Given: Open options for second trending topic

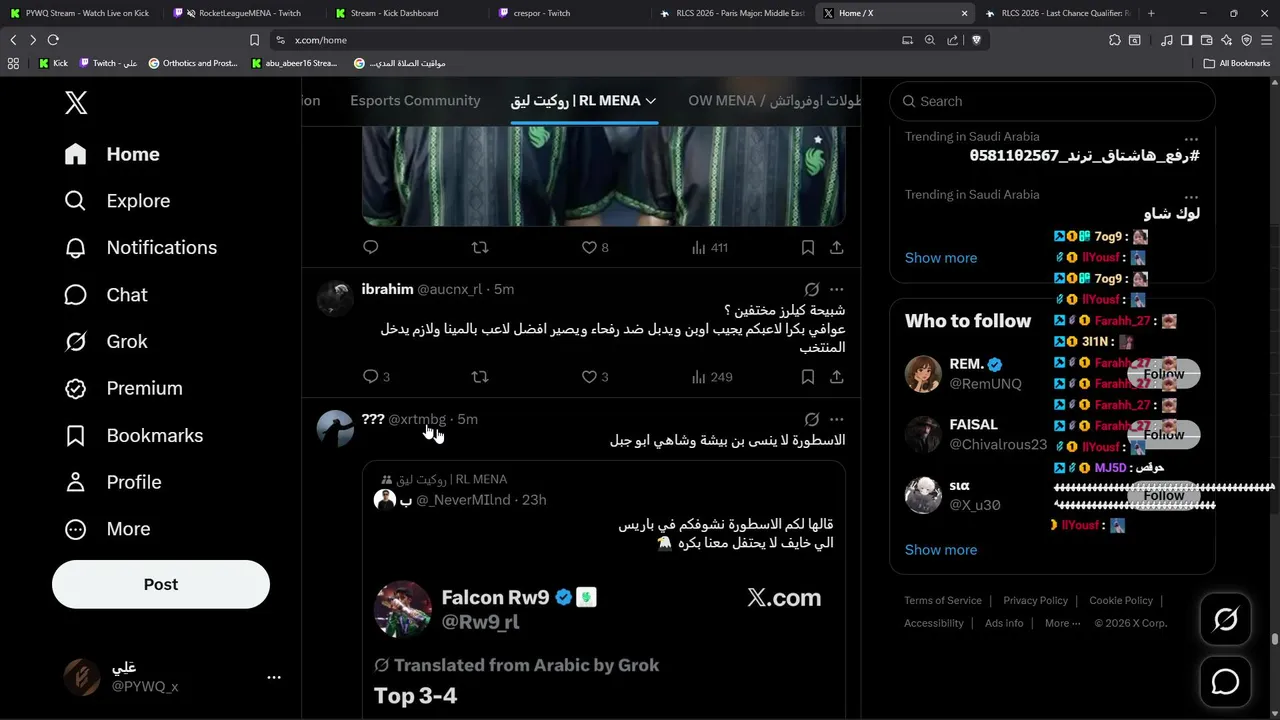Looking at the screenshot, I should click(1191, 197).
